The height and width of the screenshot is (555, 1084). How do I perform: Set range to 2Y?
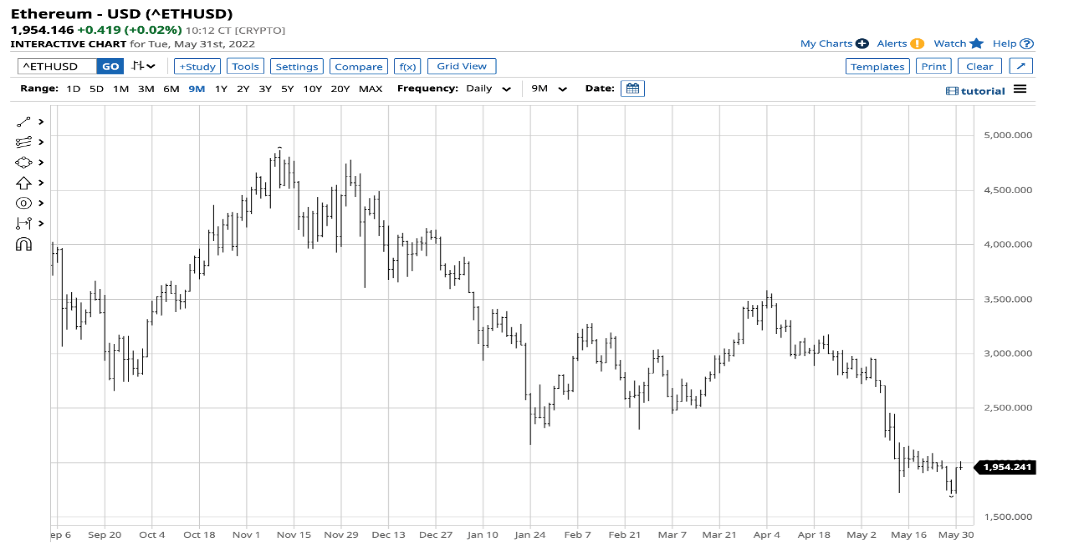243,89
